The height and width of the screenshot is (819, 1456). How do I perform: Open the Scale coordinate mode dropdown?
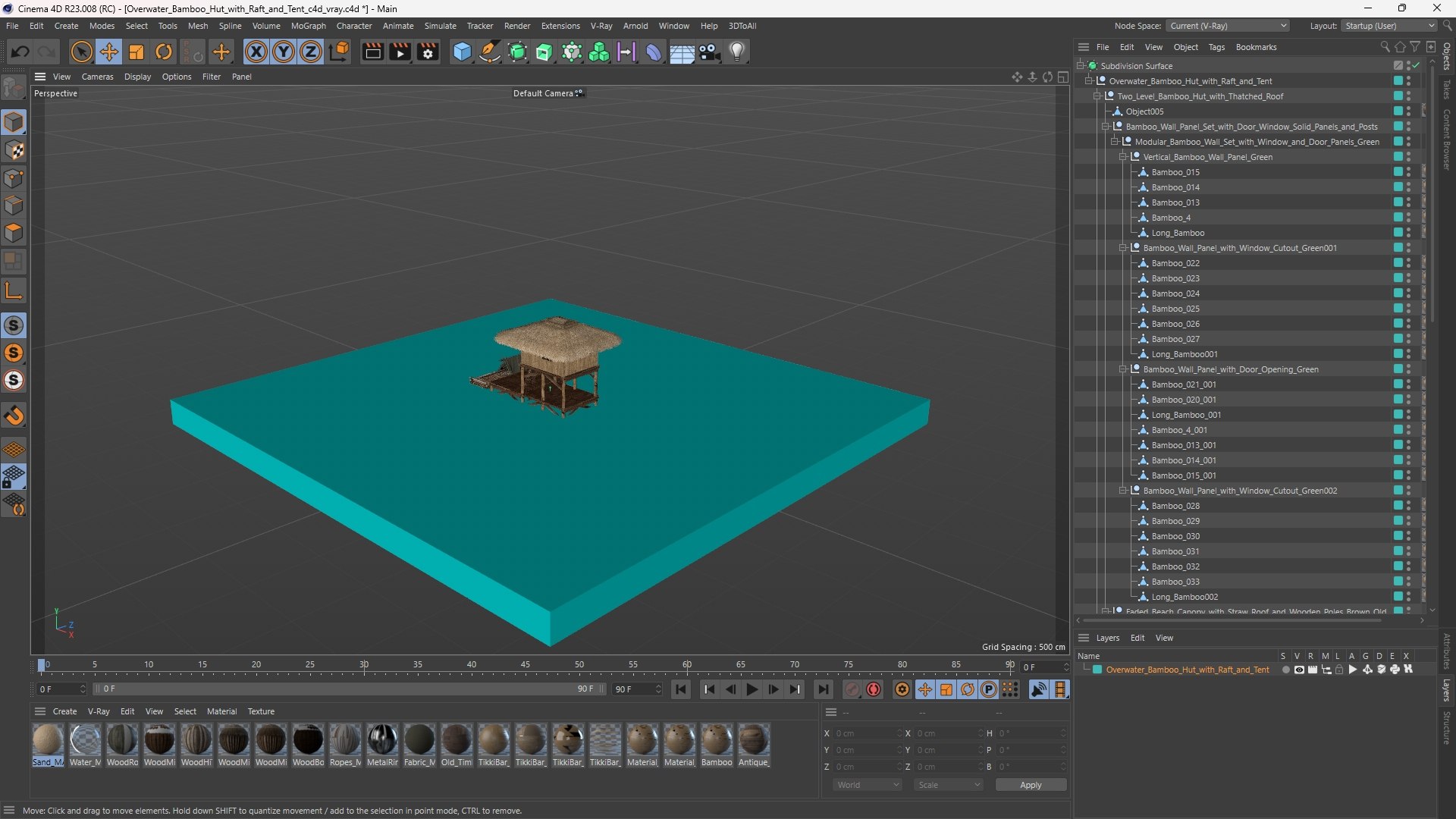tap(948, 785)
